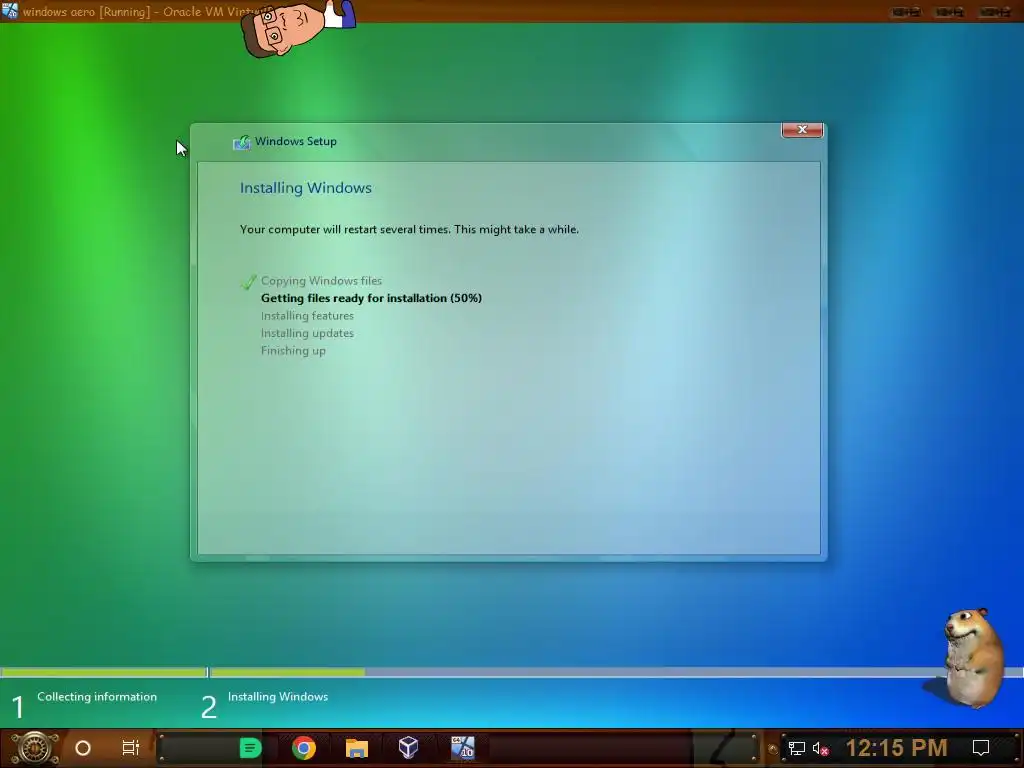Click 'Copying Windows files' step

pos(321,281)
